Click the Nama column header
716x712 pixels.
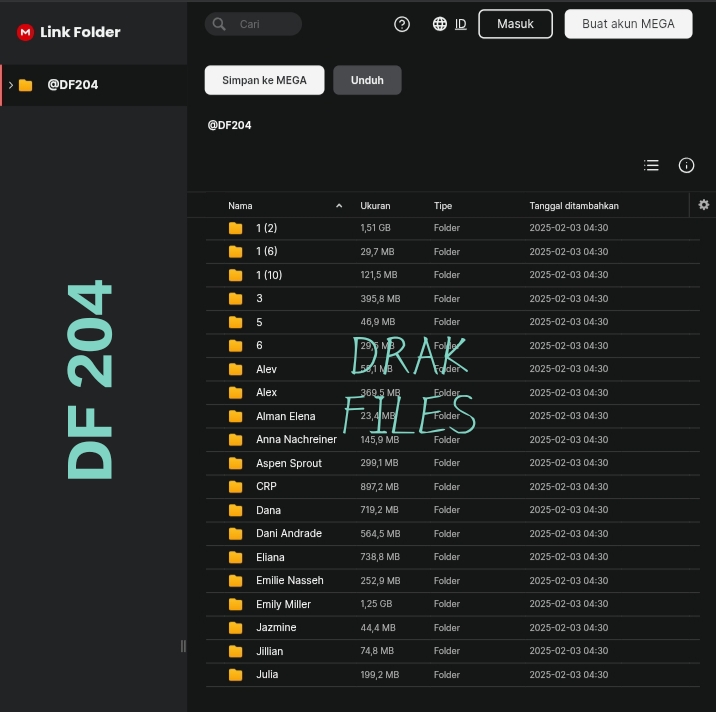click(x=240, y=206)
